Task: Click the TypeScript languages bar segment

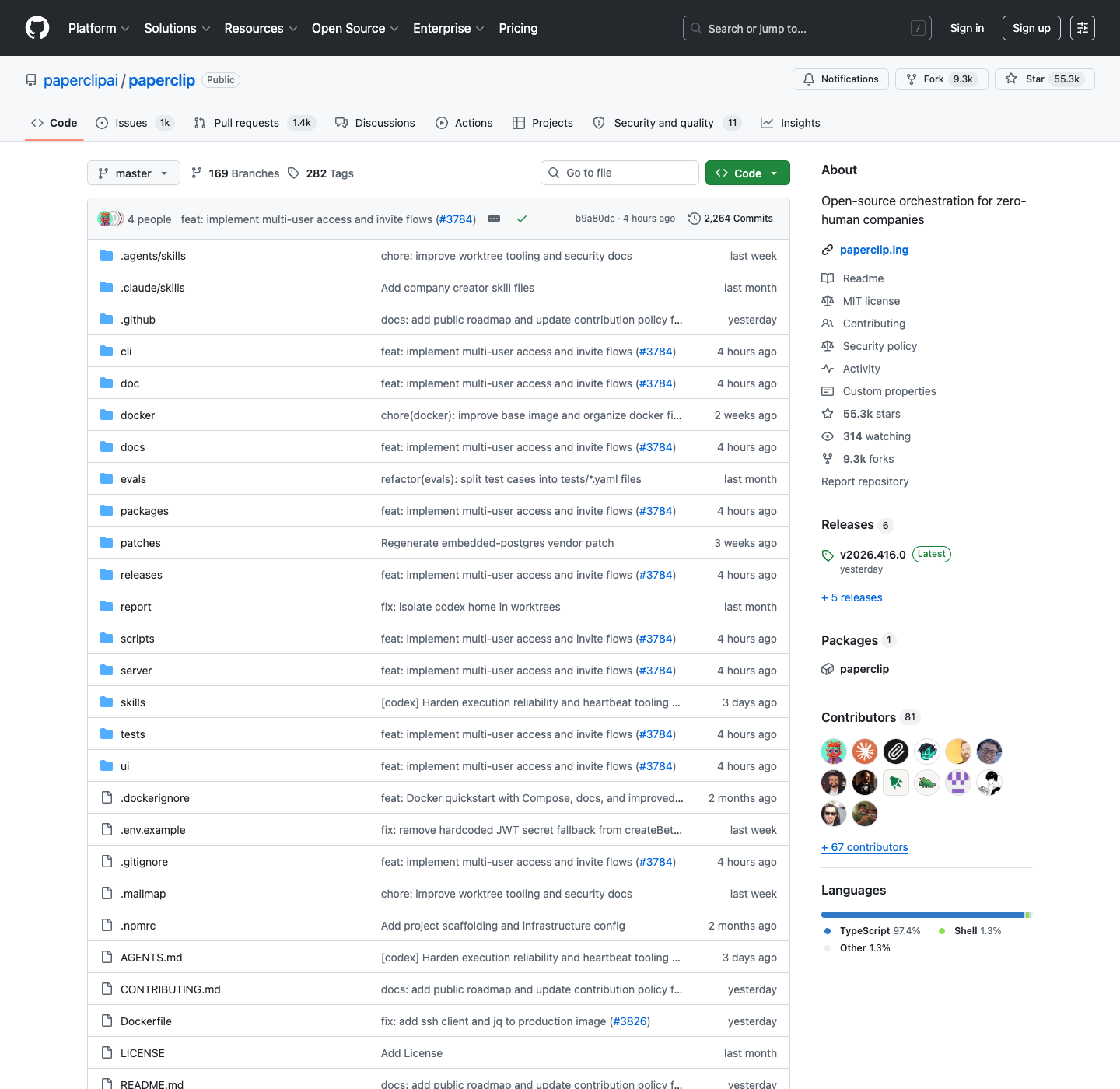Action: [x=922, y=915]
